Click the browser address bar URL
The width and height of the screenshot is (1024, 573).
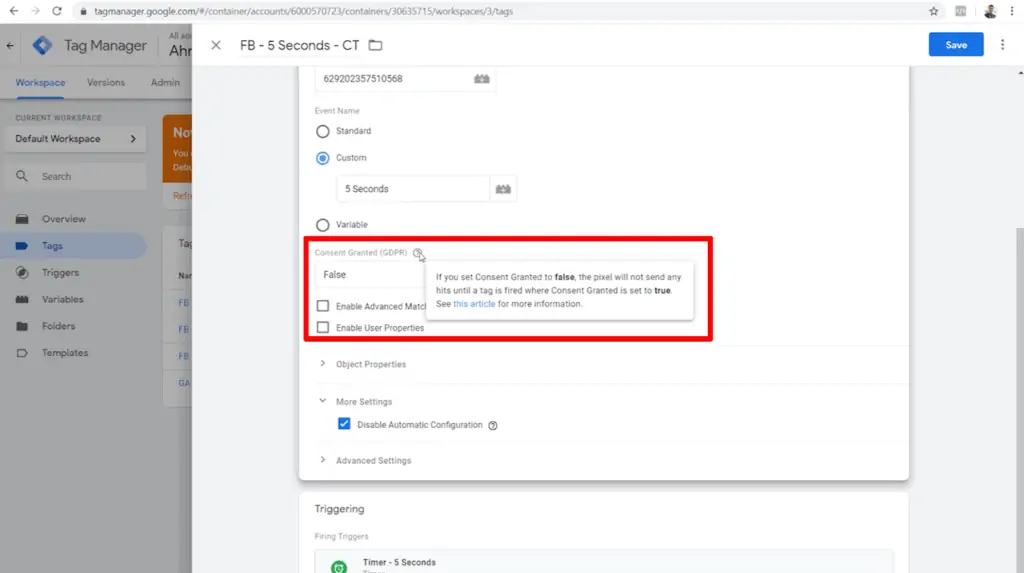coord(304,11)
